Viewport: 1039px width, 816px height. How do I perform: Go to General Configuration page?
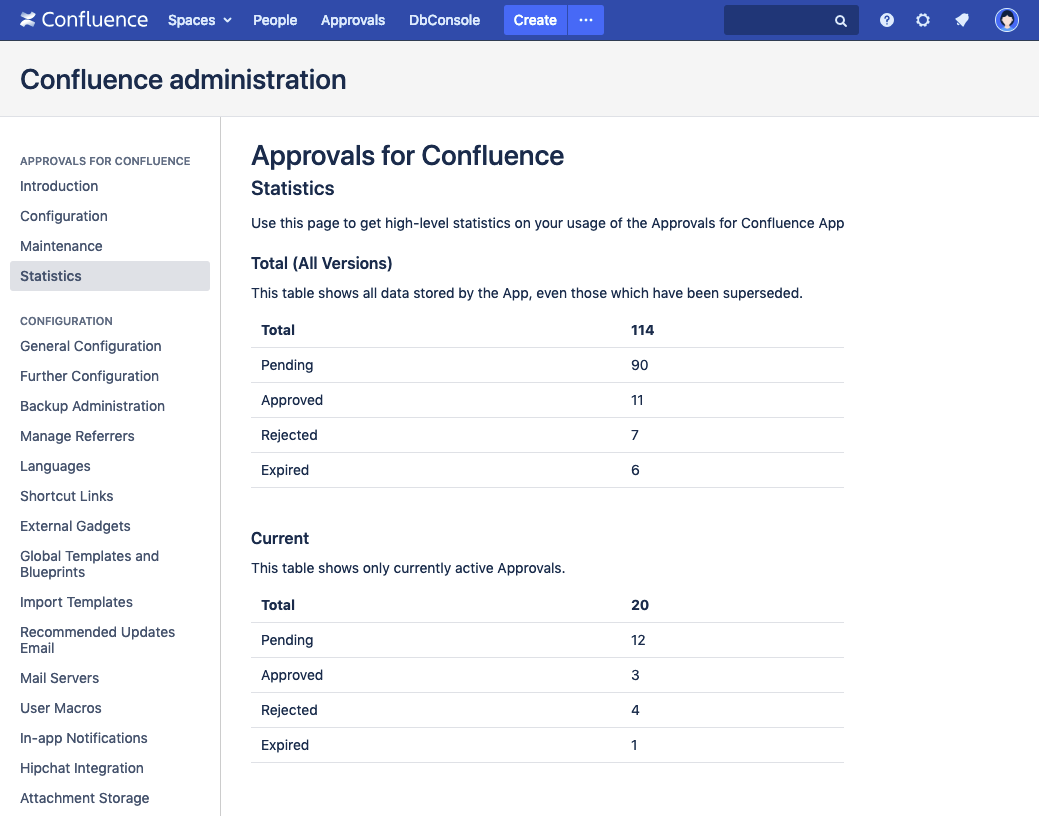pos(91,346)
